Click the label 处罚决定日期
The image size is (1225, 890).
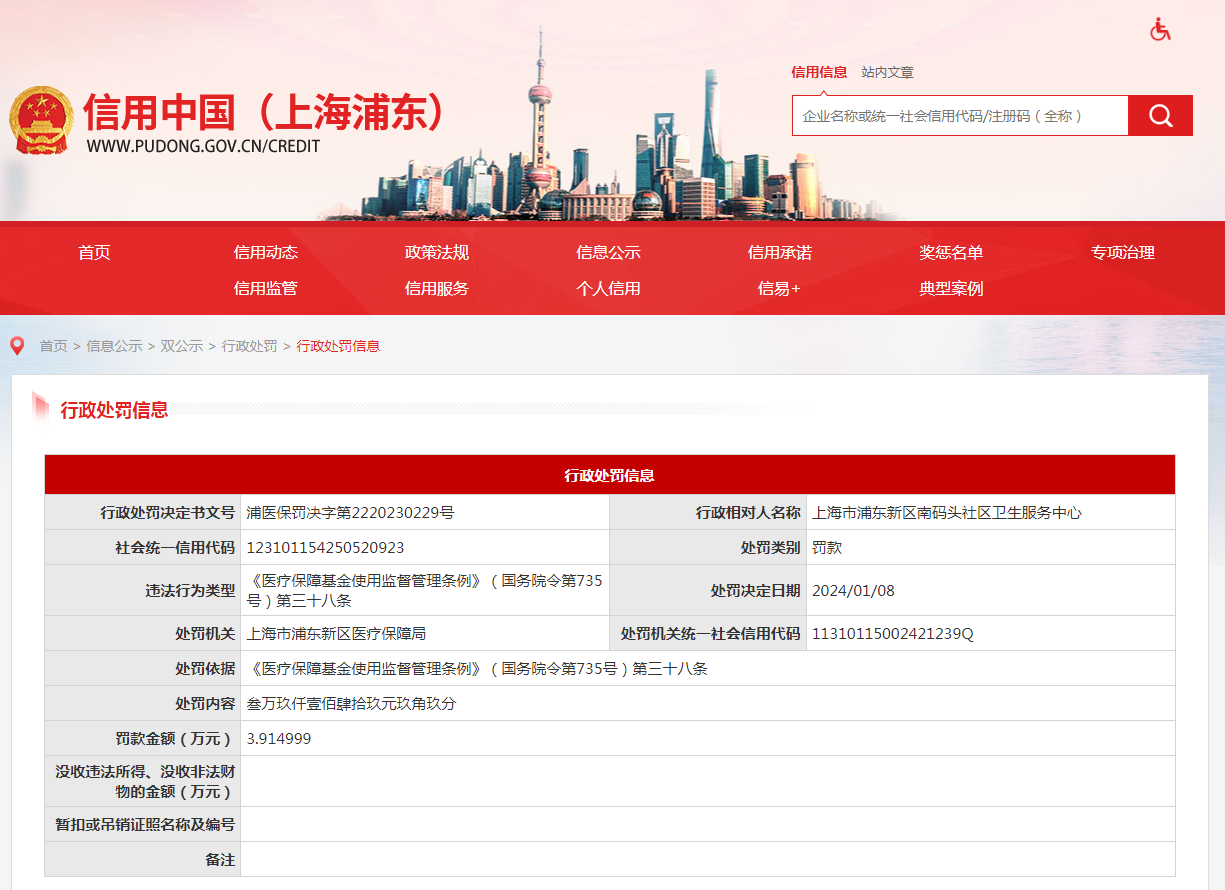(x=756, y=590)
